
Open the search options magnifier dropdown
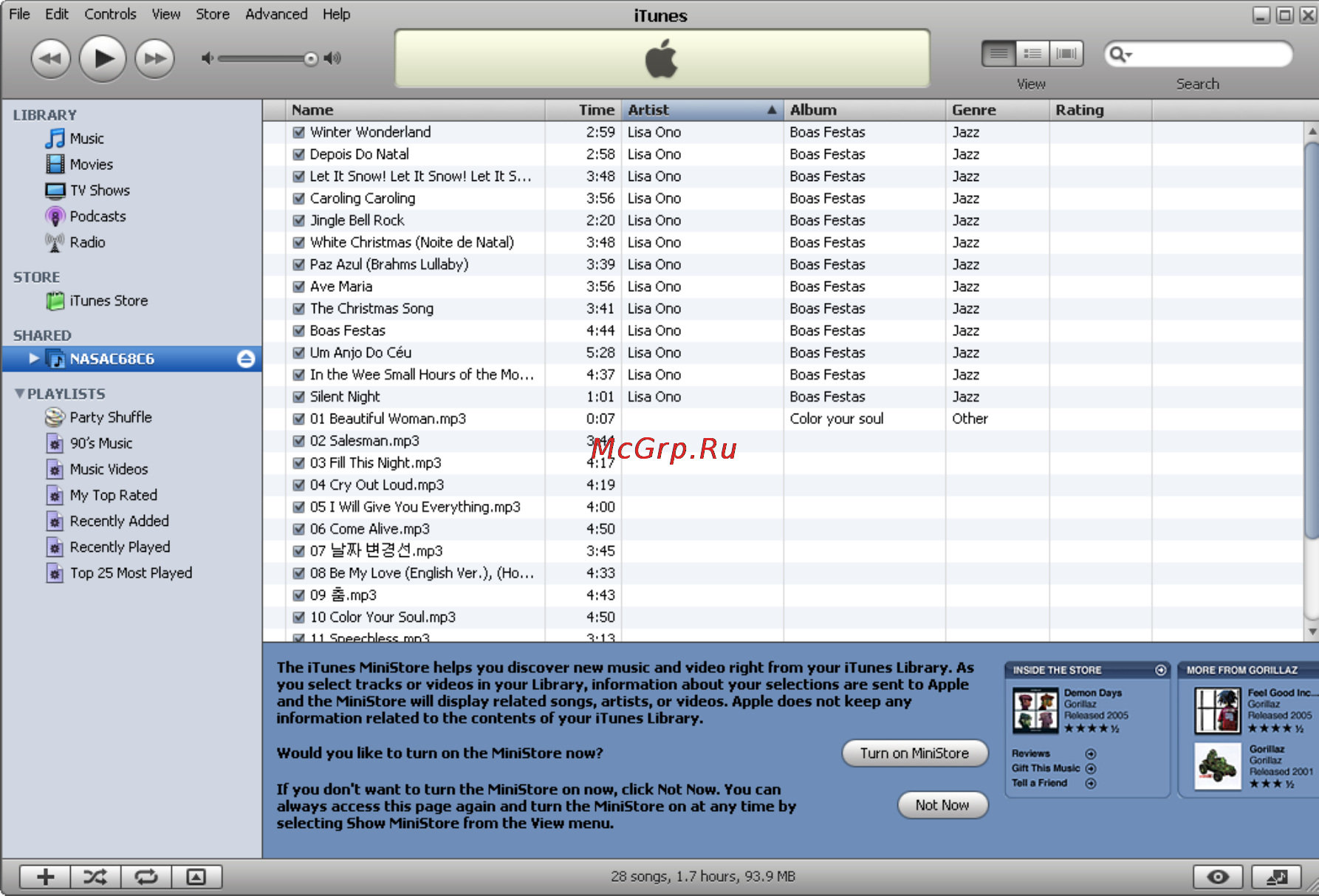pos(1121,55)
